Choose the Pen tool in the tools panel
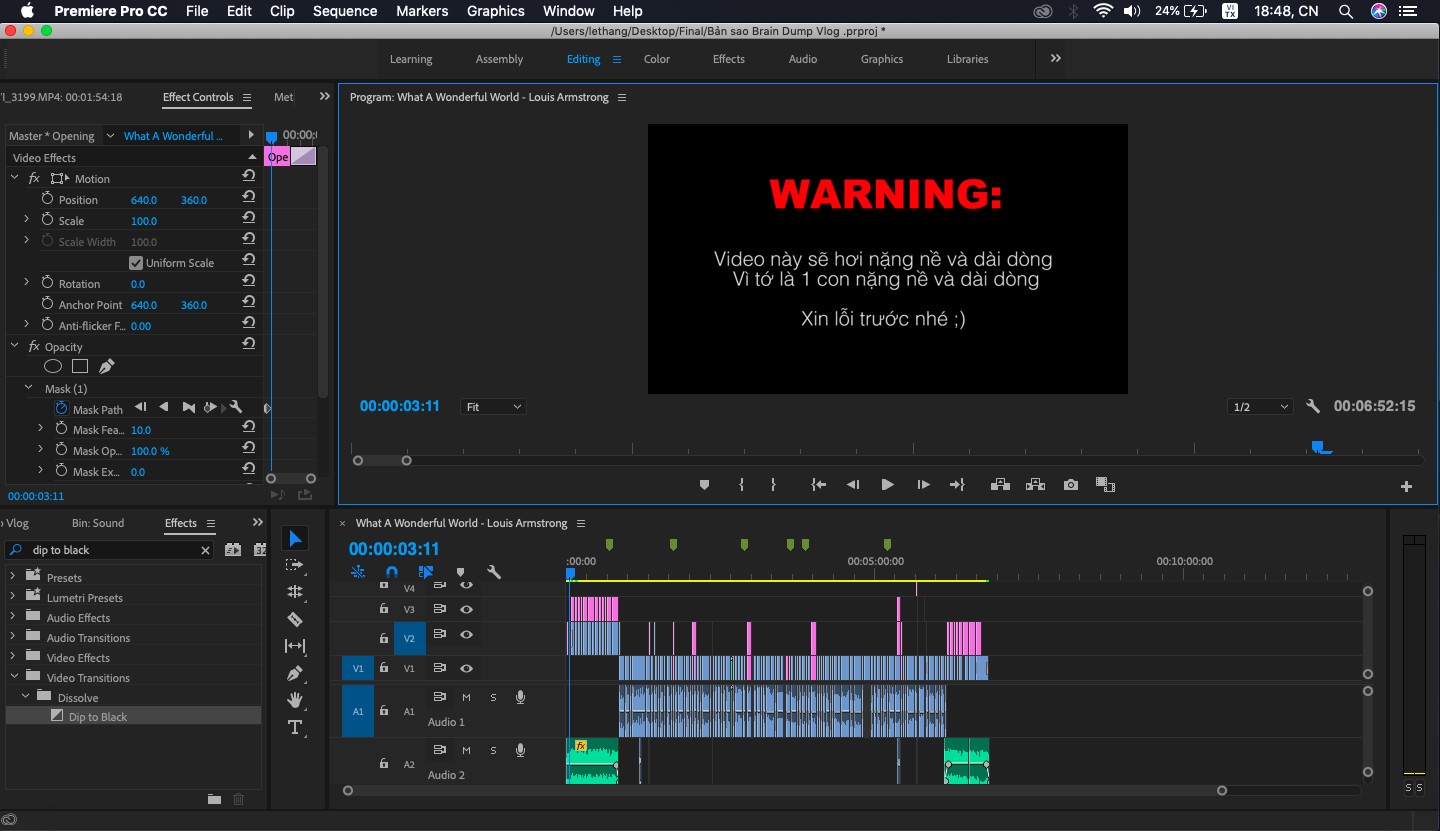This screenshot has height=831, width=1440. click(x=295, y=673)
